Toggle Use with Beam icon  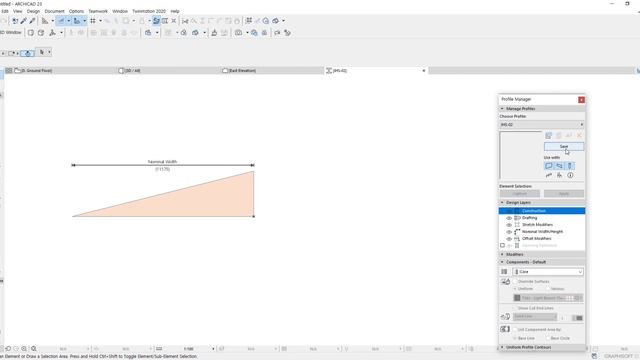tap(560, 166)
